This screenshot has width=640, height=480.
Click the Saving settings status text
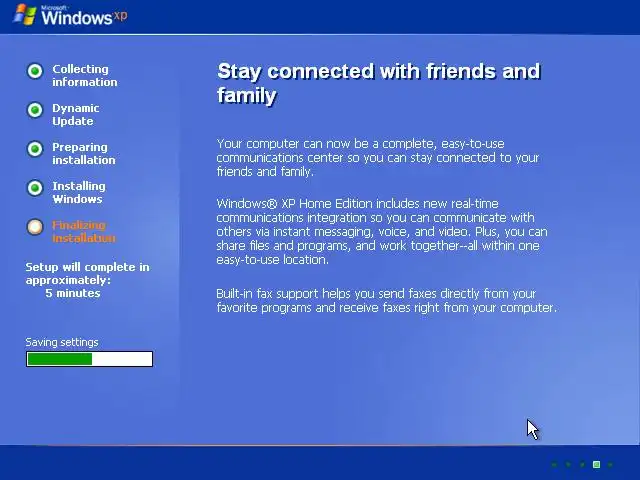[62, 342]
